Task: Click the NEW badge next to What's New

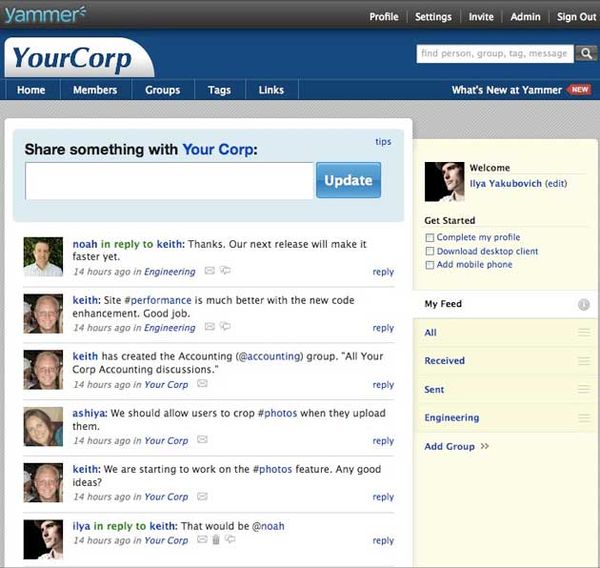Action: [x=580, y=90]
